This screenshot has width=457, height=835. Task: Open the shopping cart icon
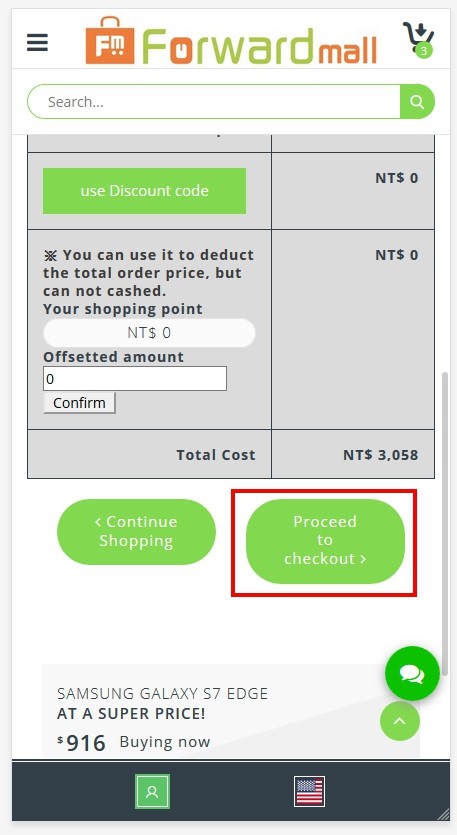click(x=419, y=39)
